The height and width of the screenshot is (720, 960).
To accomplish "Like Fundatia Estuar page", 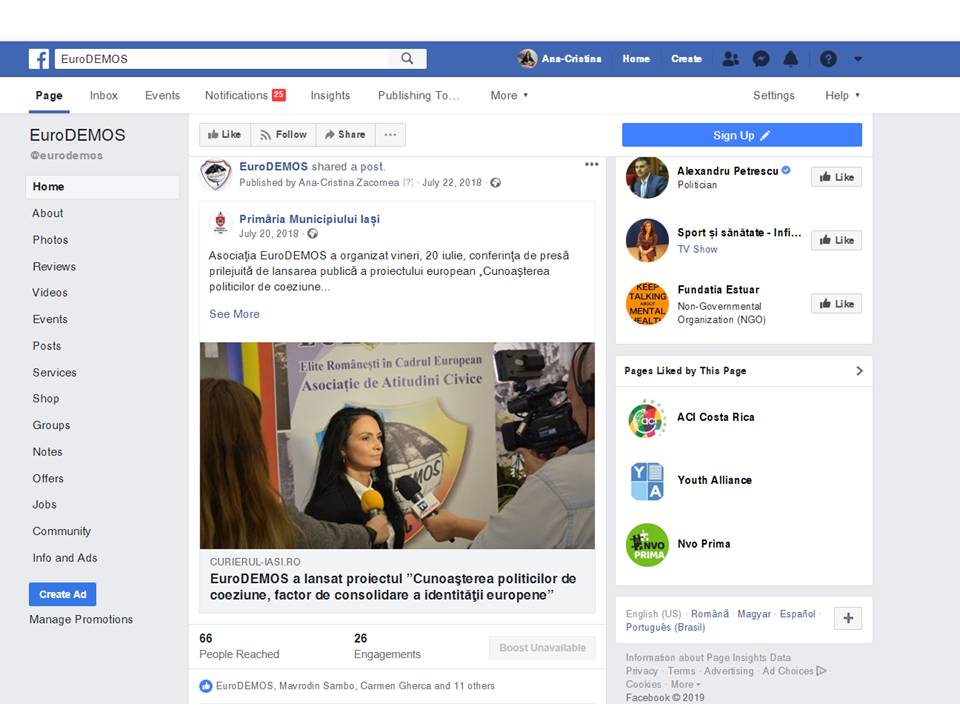I will (x=836, y=304).
